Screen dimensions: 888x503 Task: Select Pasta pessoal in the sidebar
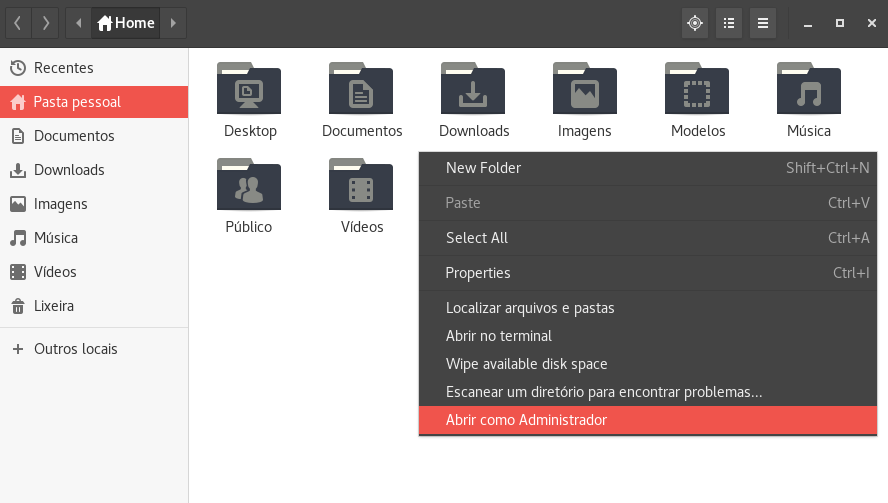94,102
